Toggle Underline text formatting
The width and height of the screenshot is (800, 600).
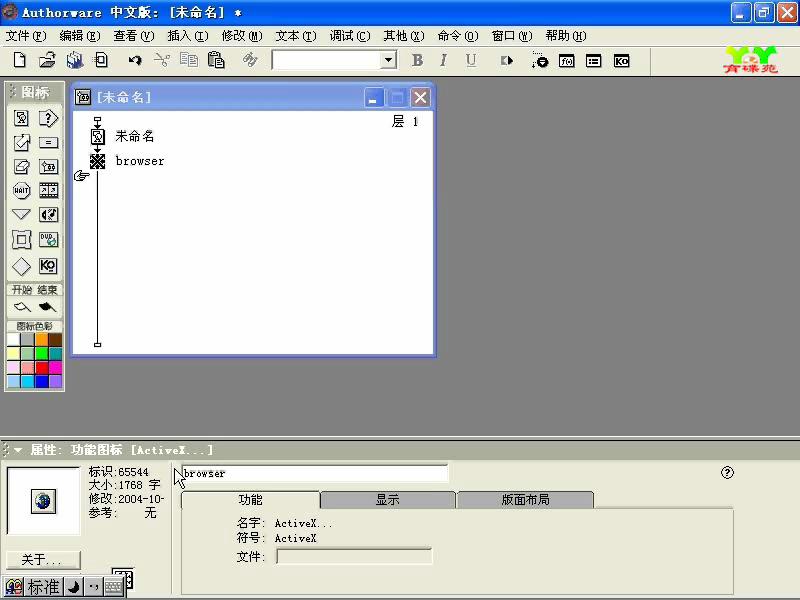point(471,61)
